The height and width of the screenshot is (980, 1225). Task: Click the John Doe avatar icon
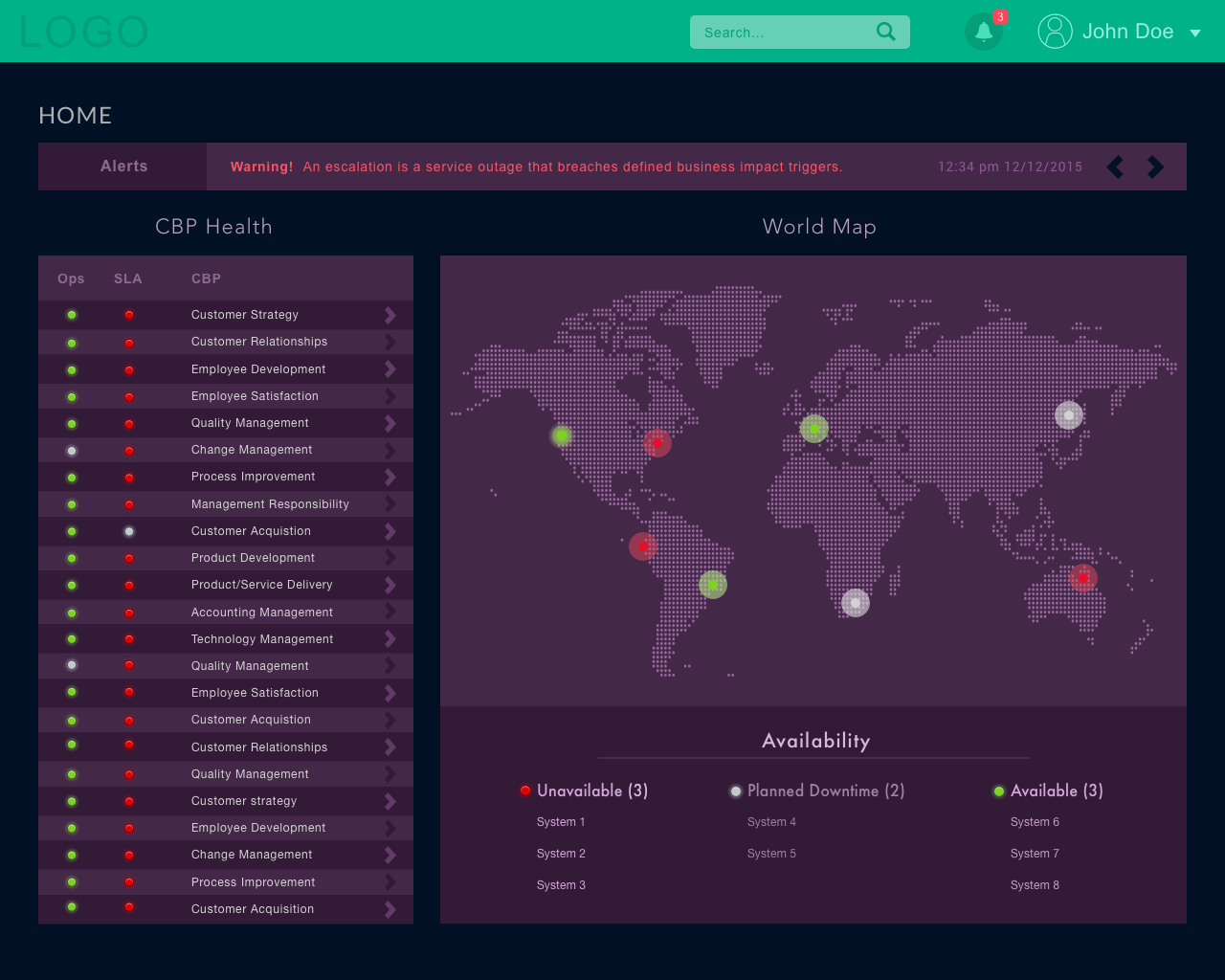pos(1055,32)
